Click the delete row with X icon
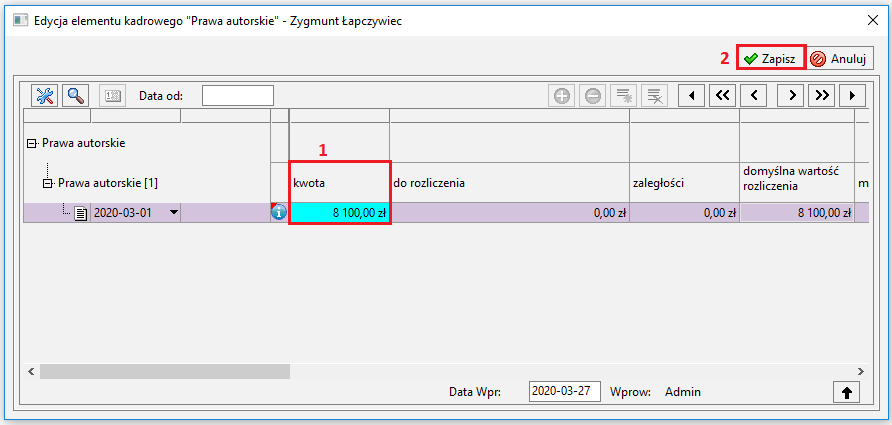The height and width of the screenshot is (425, 892). pyautogui.click(x=654, y=96)
